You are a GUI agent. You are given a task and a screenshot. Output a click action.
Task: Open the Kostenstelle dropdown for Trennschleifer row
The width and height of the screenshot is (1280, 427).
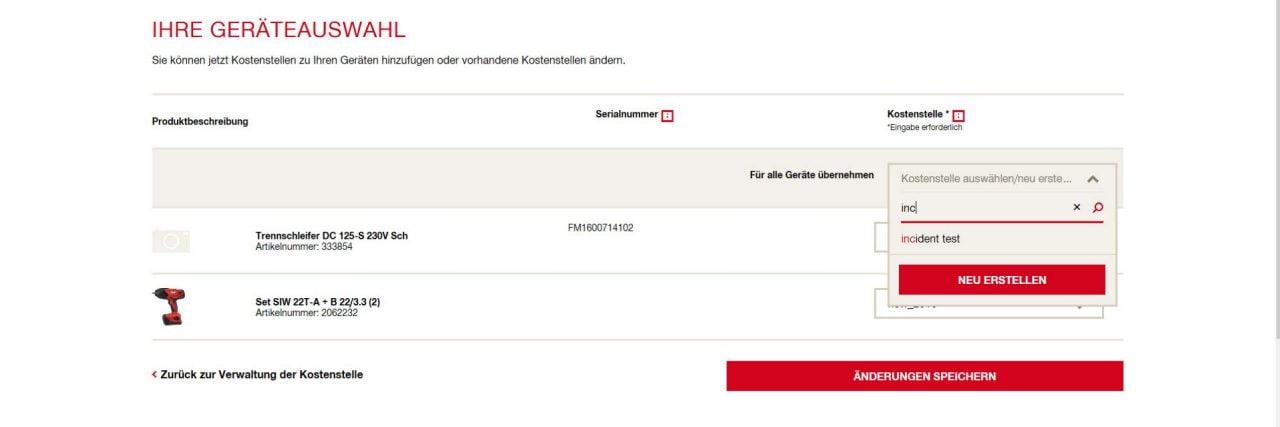click(x=880, y=237)
